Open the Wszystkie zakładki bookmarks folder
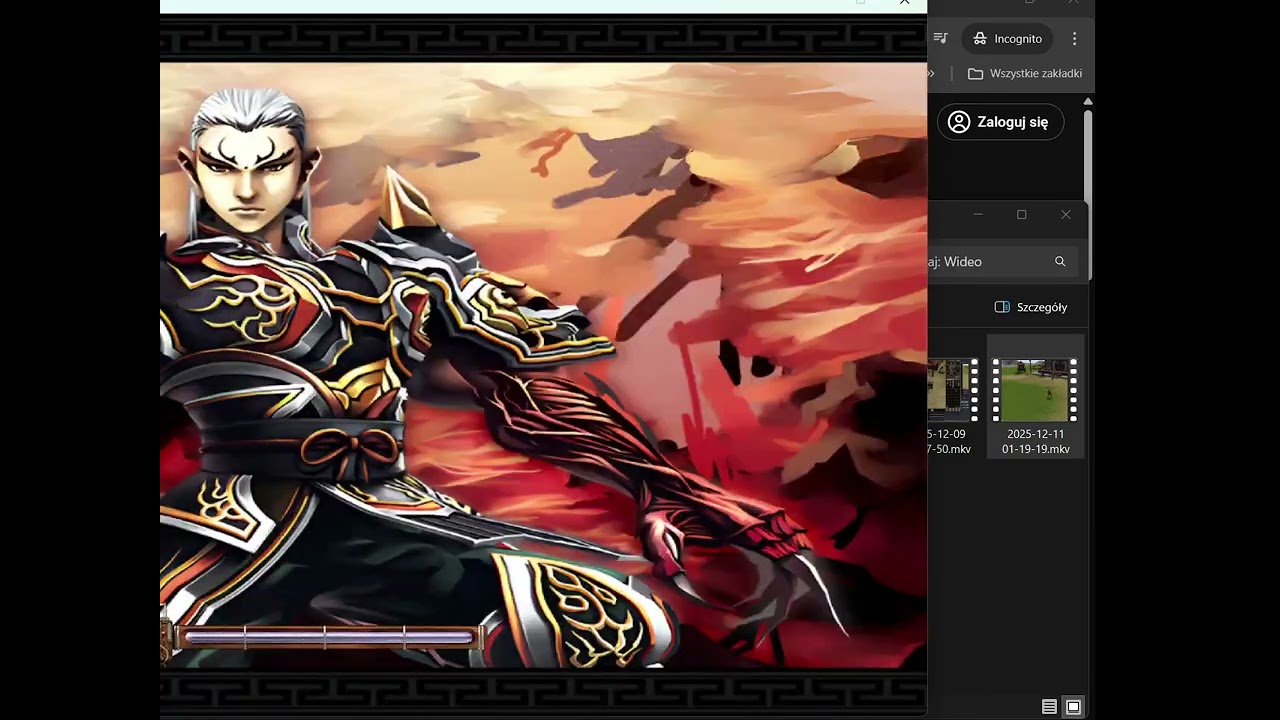 [1025, 73]
